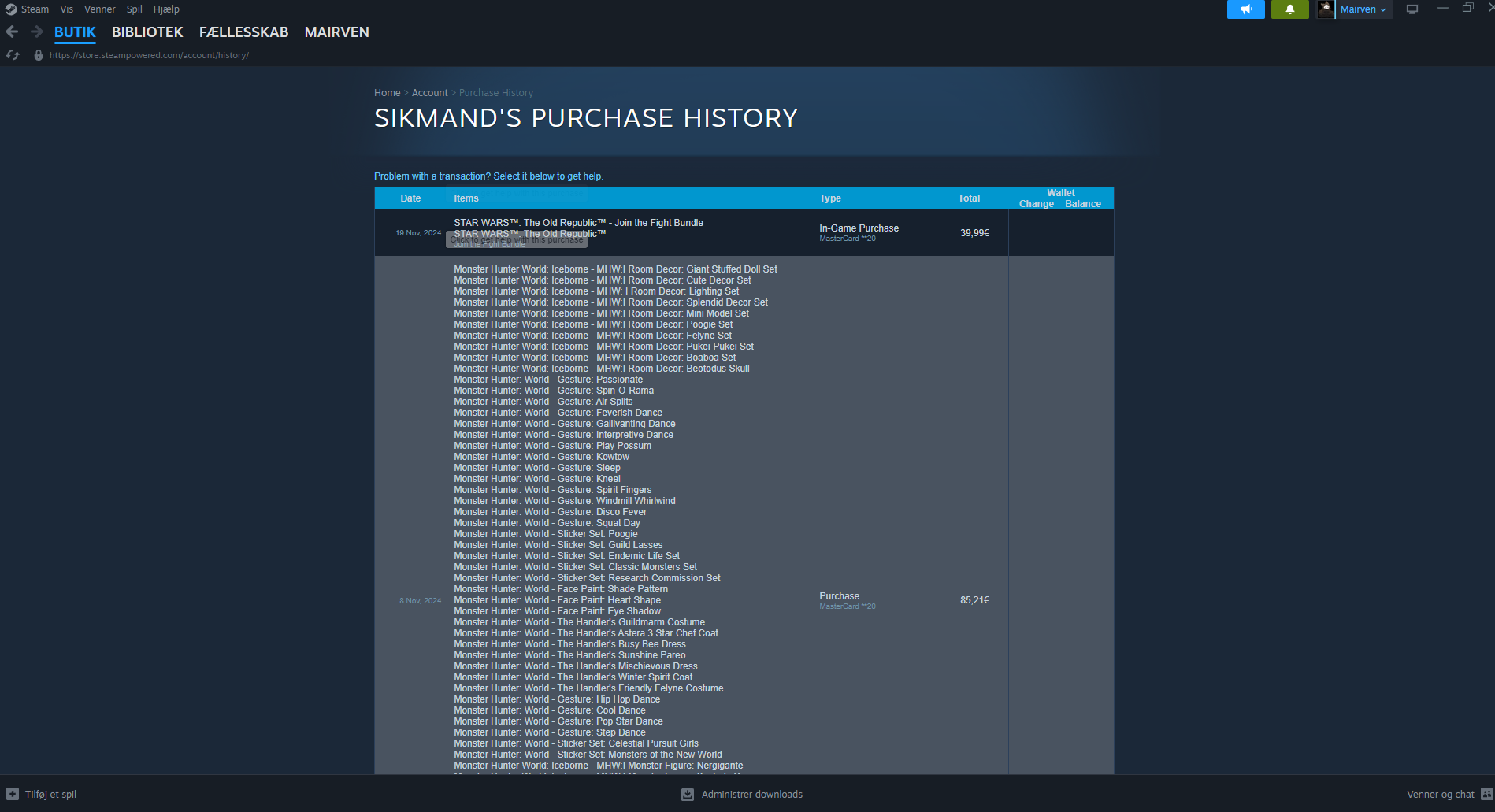This screenshot has height=812, width=1495.
Task: Click the Home breadcrumb link
Action: 387,93
